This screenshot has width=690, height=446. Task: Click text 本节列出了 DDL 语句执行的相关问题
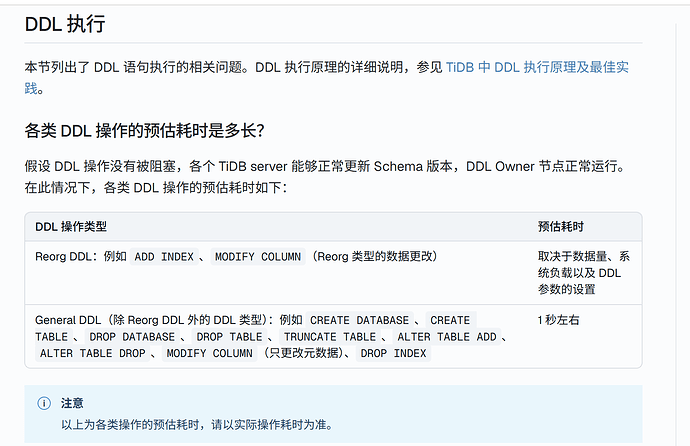(x=133, y=67)
